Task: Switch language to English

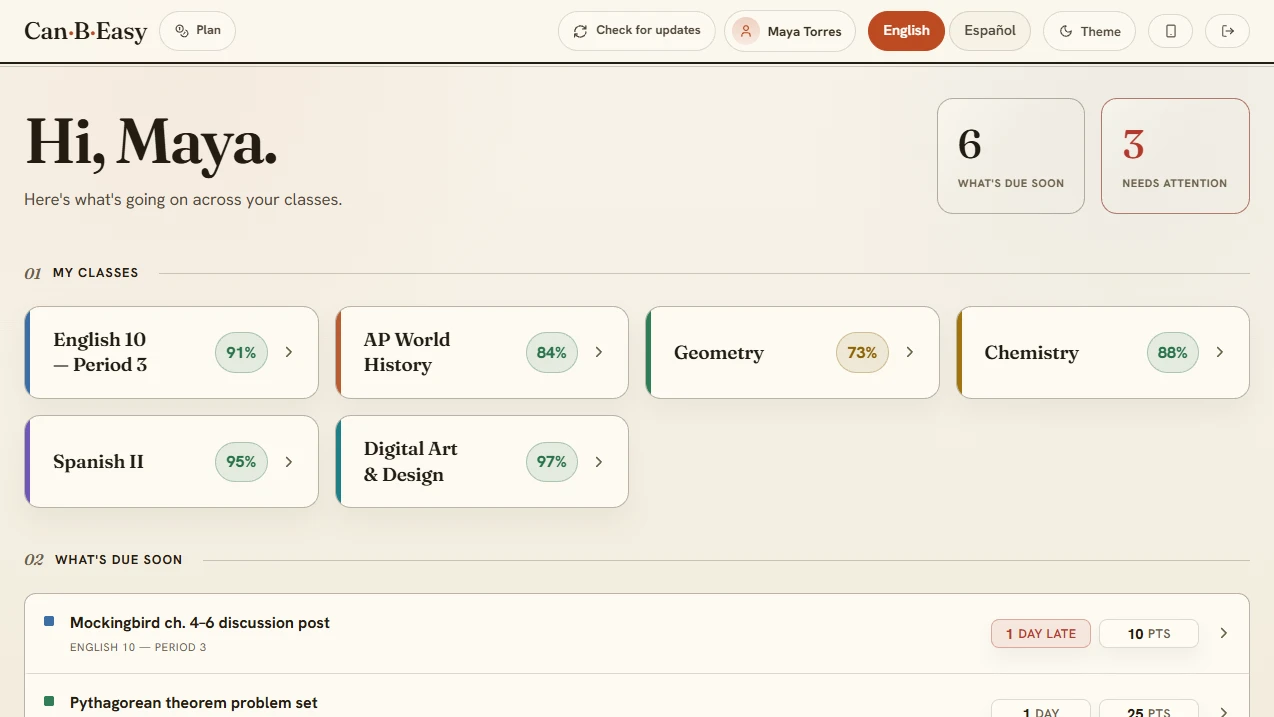Action: [906, 31]
